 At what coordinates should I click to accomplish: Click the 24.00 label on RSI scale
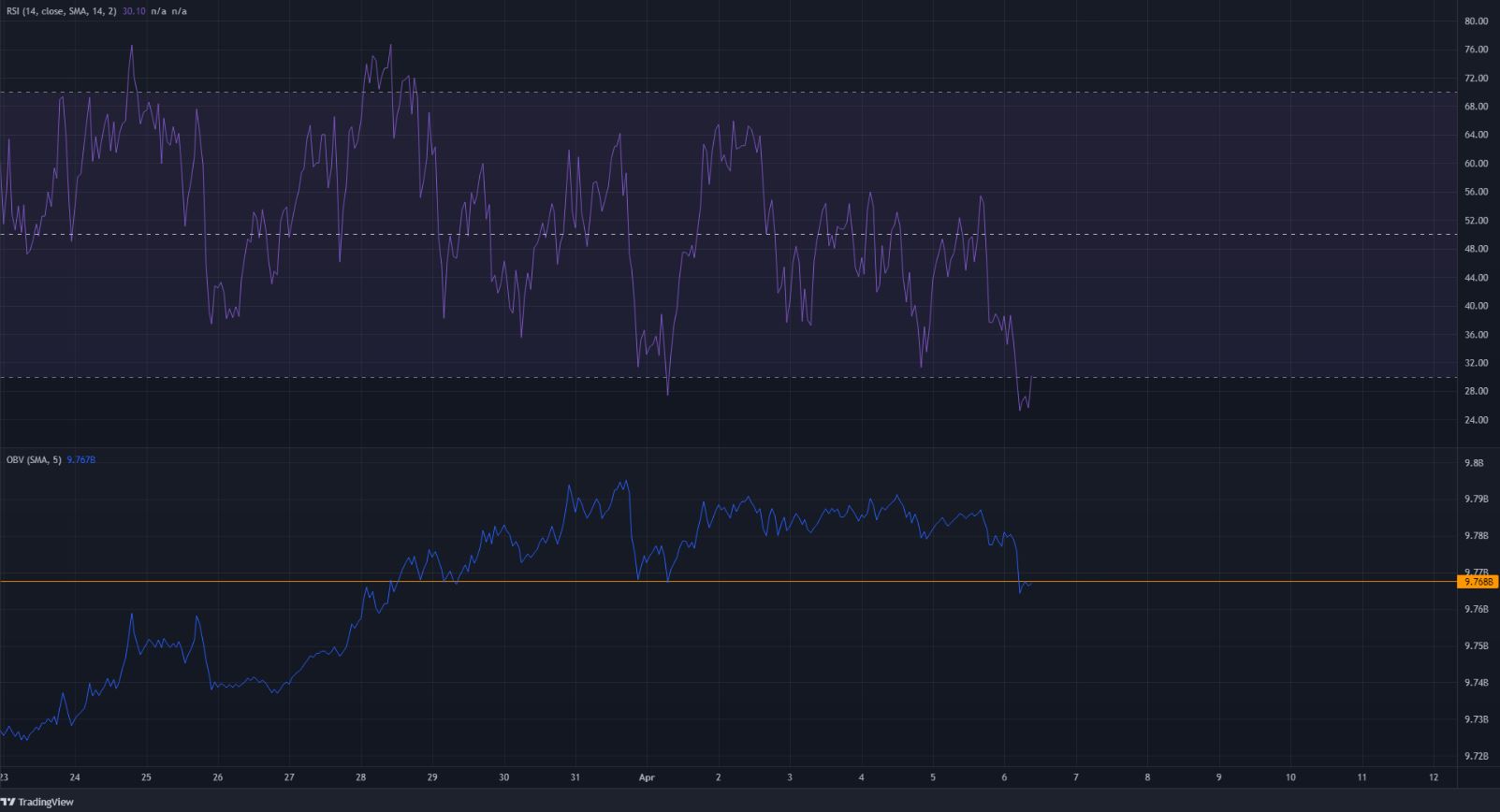pos(1476,420)
